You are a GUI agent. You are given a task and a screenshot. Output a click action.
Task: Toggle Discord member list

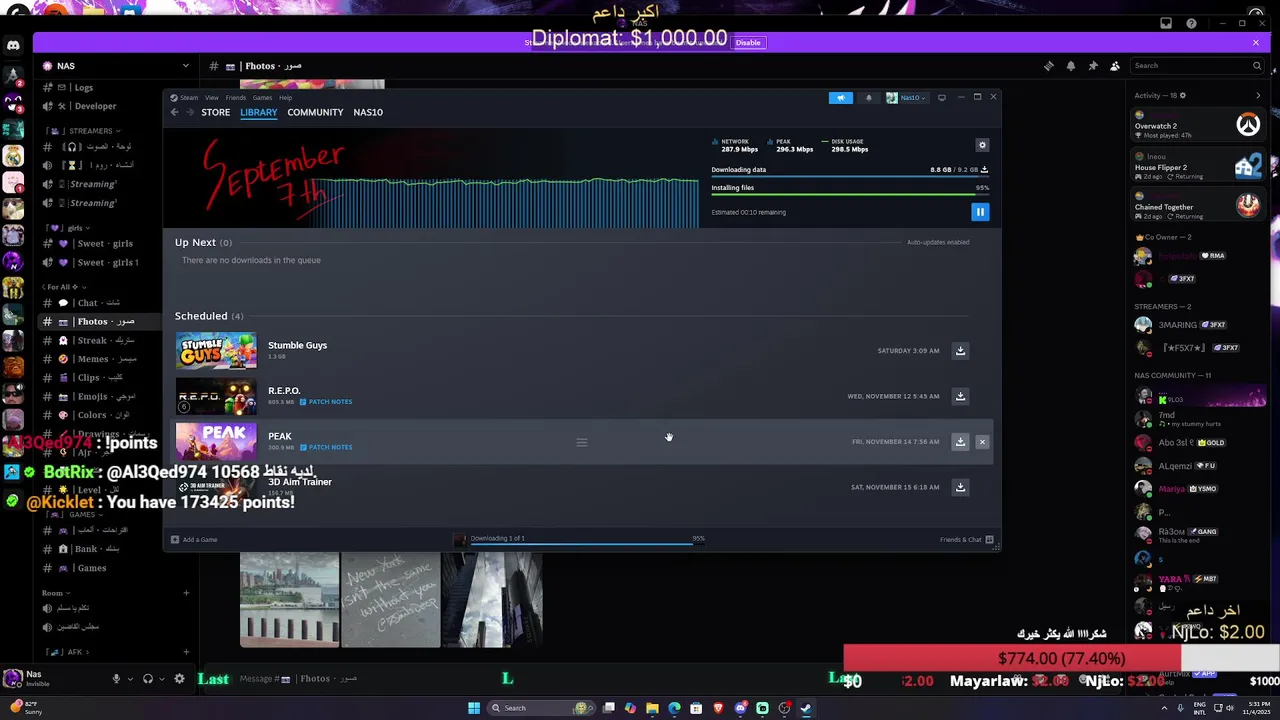1114,66
